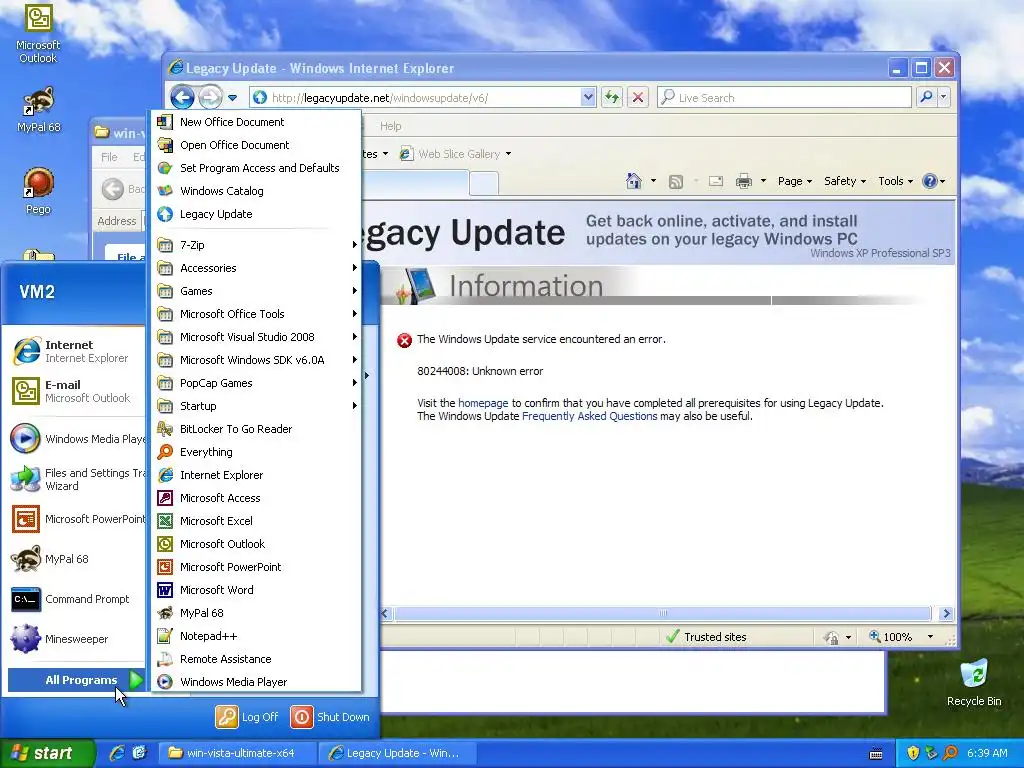Viewport: 1024px width, 768px height.
Task: Expand the PopCap Games folder
Action: pyautogui.click(x=256, y=383)
